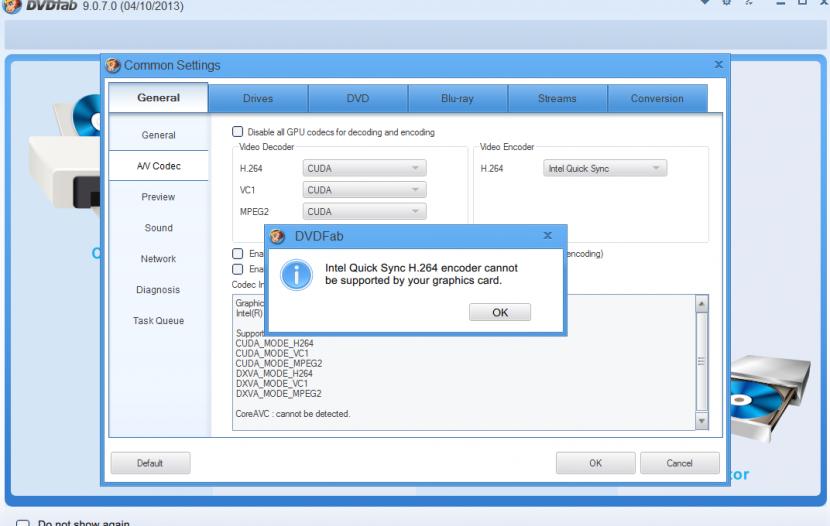This screenshot has width=830, height=526.
Task: Open General section in left sidebar
Action: (x=158, y=135)
